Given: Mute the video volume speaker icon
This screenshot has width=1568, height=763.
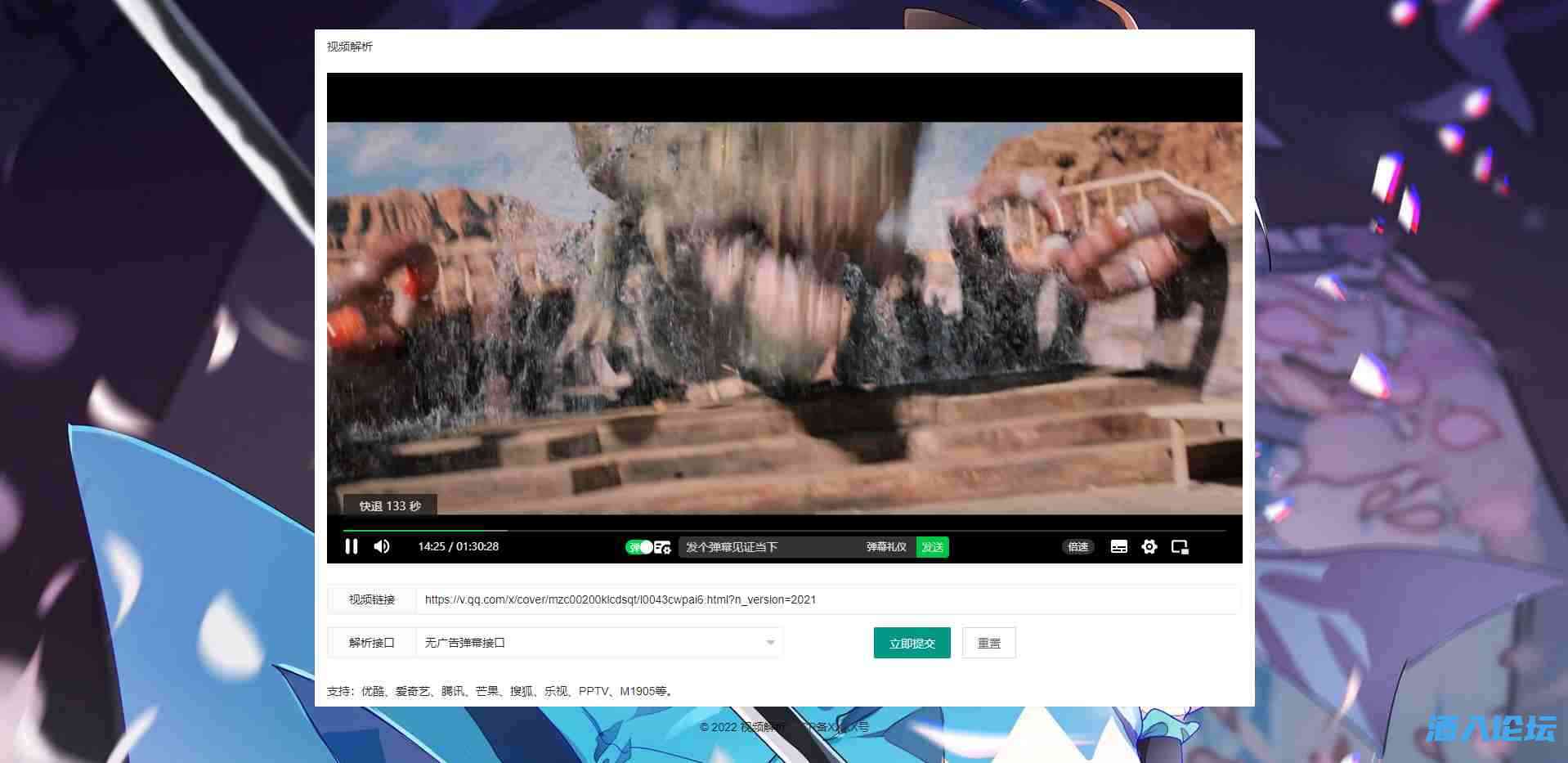Looking at the screenshot, I should [x=382, y=546].
